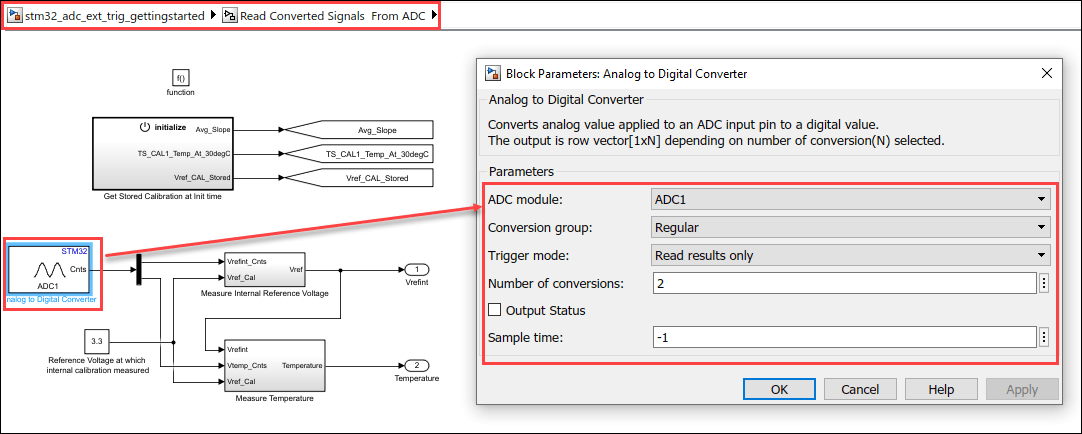Click the function trigger port block
The image size is (1082, 434).
pyautogui.click(x=181, y=77)
